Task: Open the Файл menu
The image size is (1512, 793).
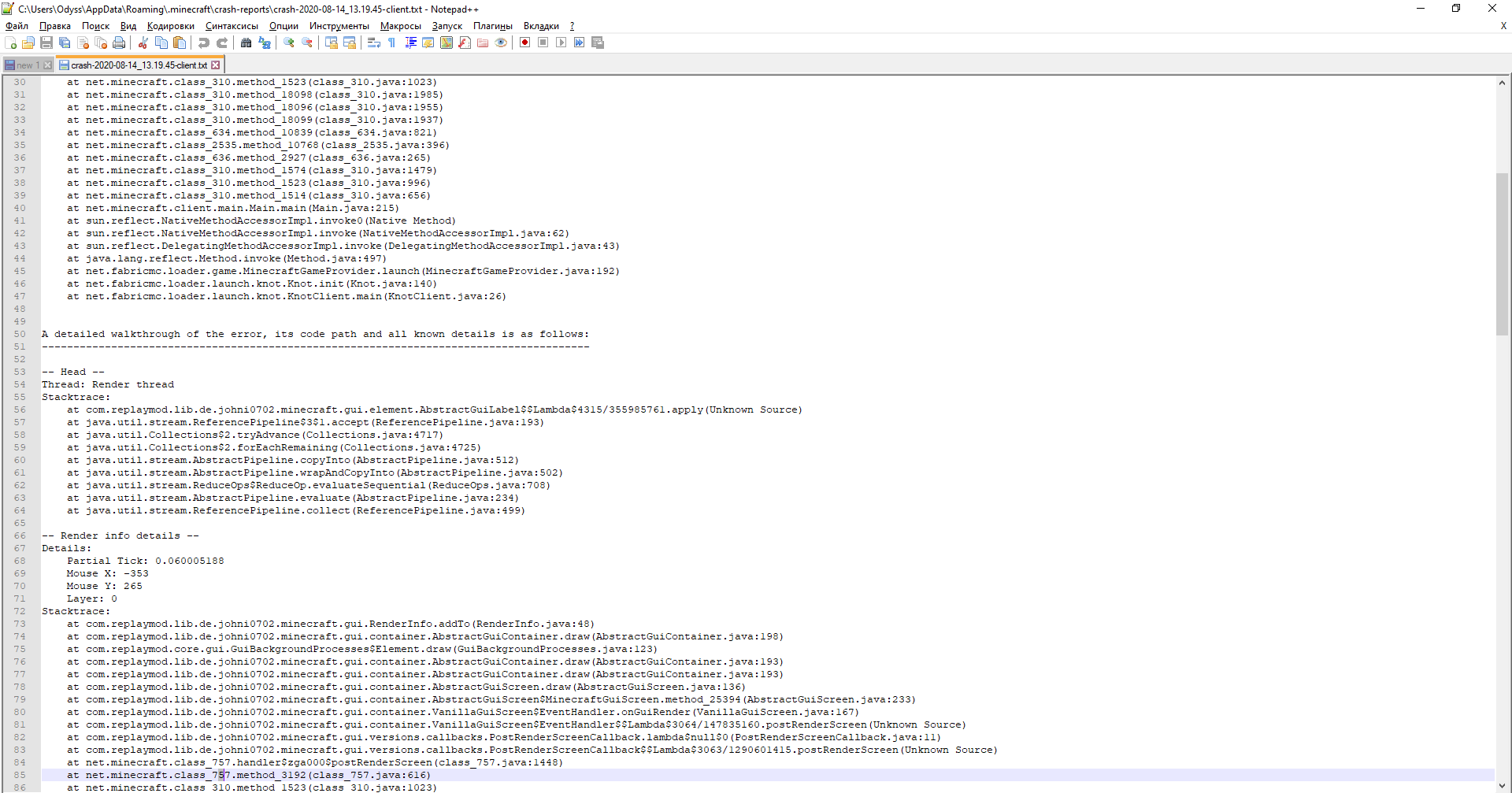Action: tap(17, 26)
